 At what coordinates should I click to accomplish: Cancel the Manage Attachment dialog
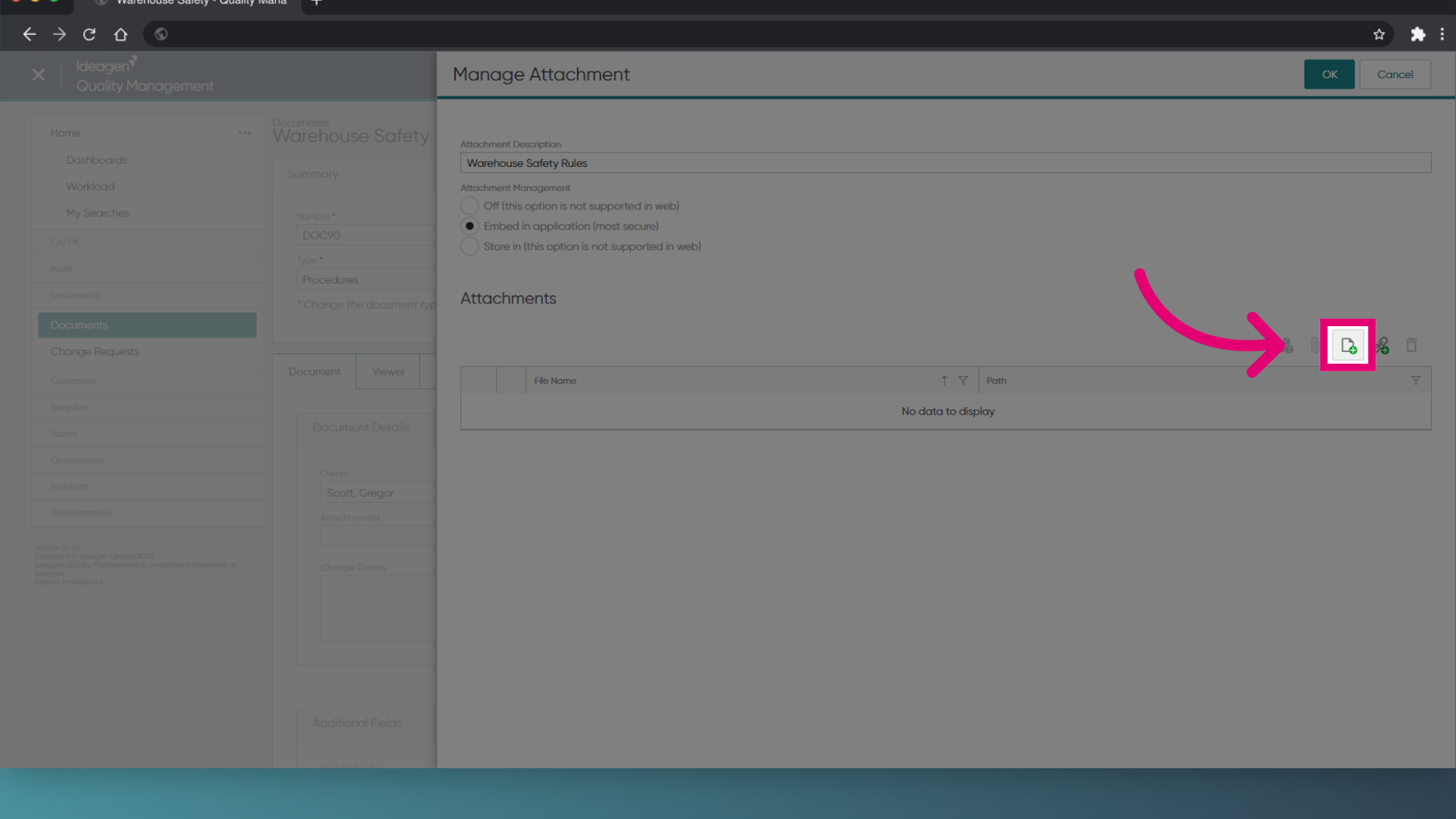pyautogui.click(x=1395, y=74)
